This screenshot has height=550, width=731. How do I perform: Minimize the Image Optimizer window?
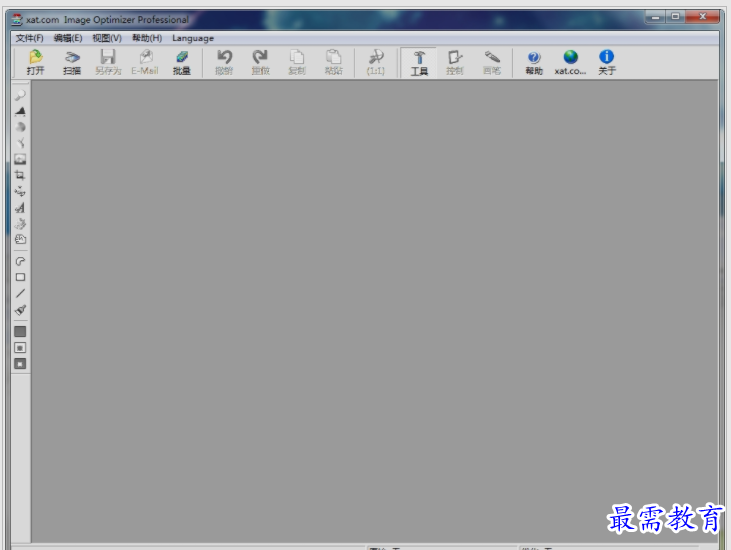click(655, 17)
